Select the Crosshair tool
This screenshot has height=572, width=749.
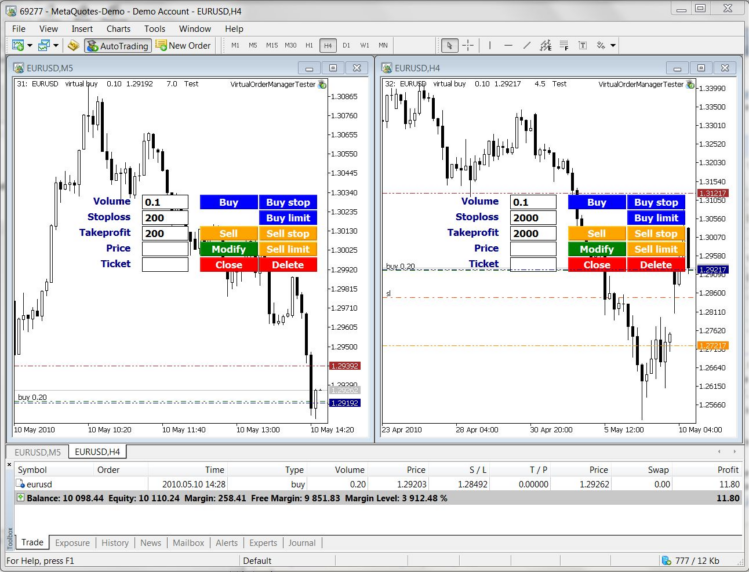pos(468,46)
